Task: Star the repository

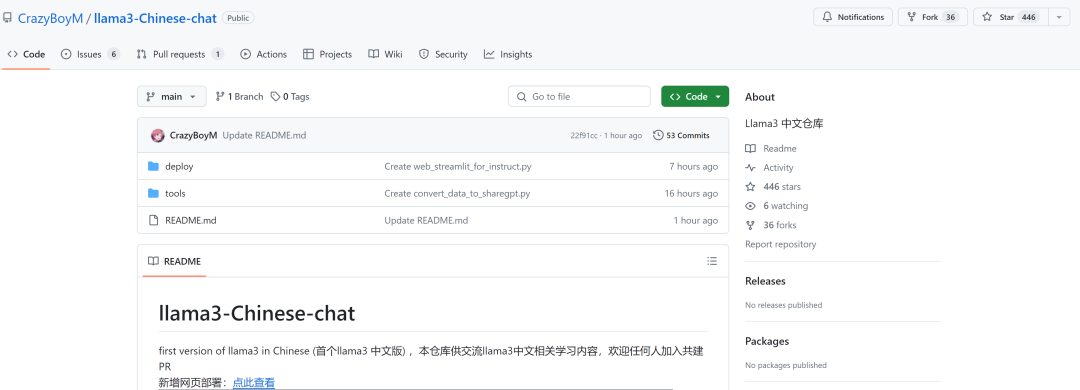Action: point(1010,17)
